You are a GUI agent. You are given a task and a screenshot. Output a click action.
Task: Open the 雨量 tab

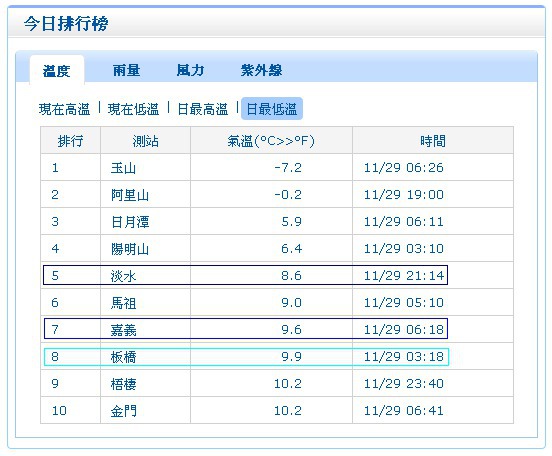[x=126, y=70]
